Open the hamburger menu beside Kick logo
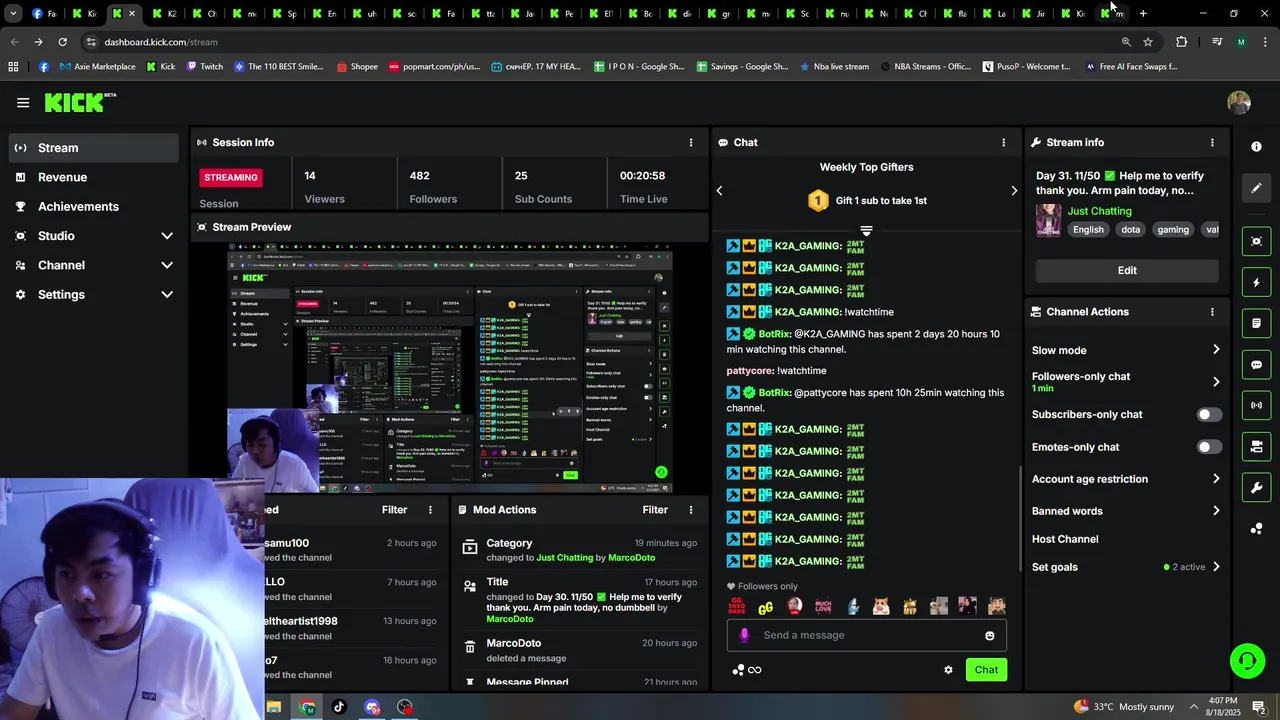 23,102
